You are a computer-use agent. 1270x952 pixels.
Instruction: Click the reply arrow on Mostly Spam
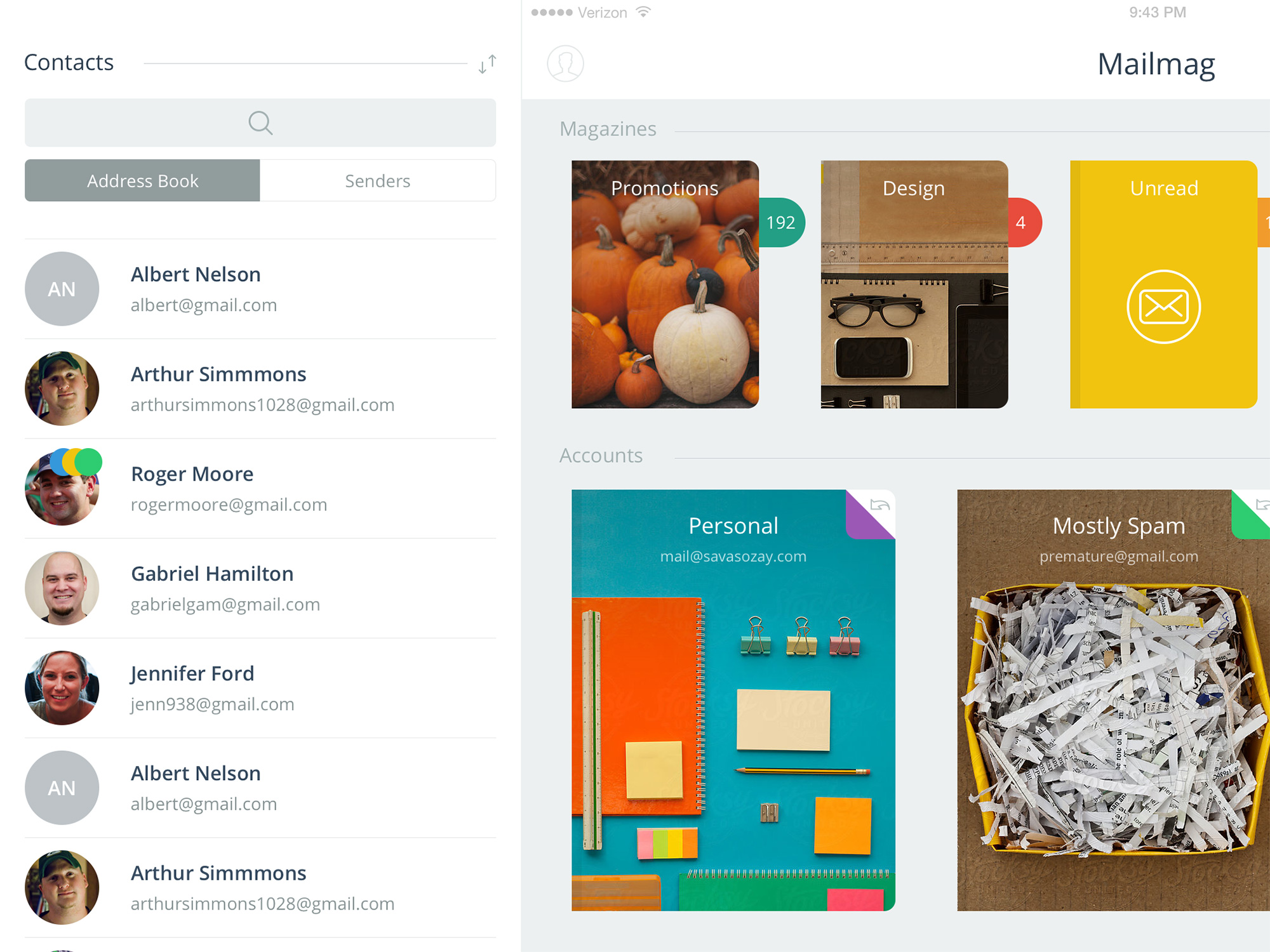pos(1262,505)
